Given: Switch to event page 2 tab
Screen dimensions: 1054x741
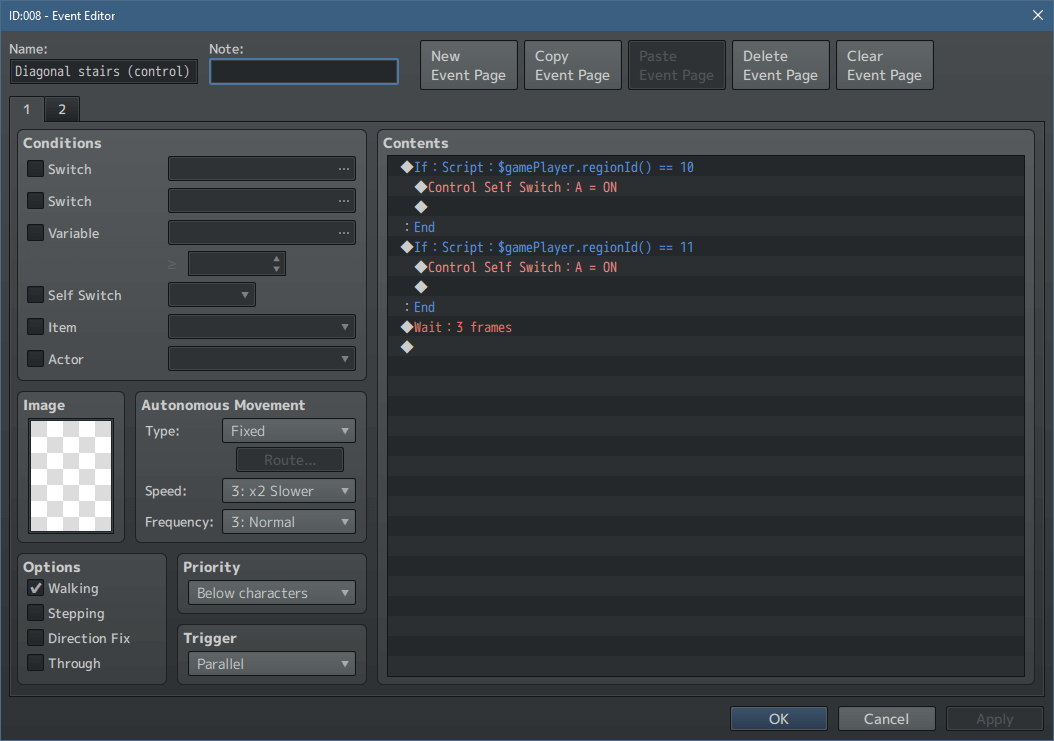Looking at the screenshot, I should pos(61,109).
